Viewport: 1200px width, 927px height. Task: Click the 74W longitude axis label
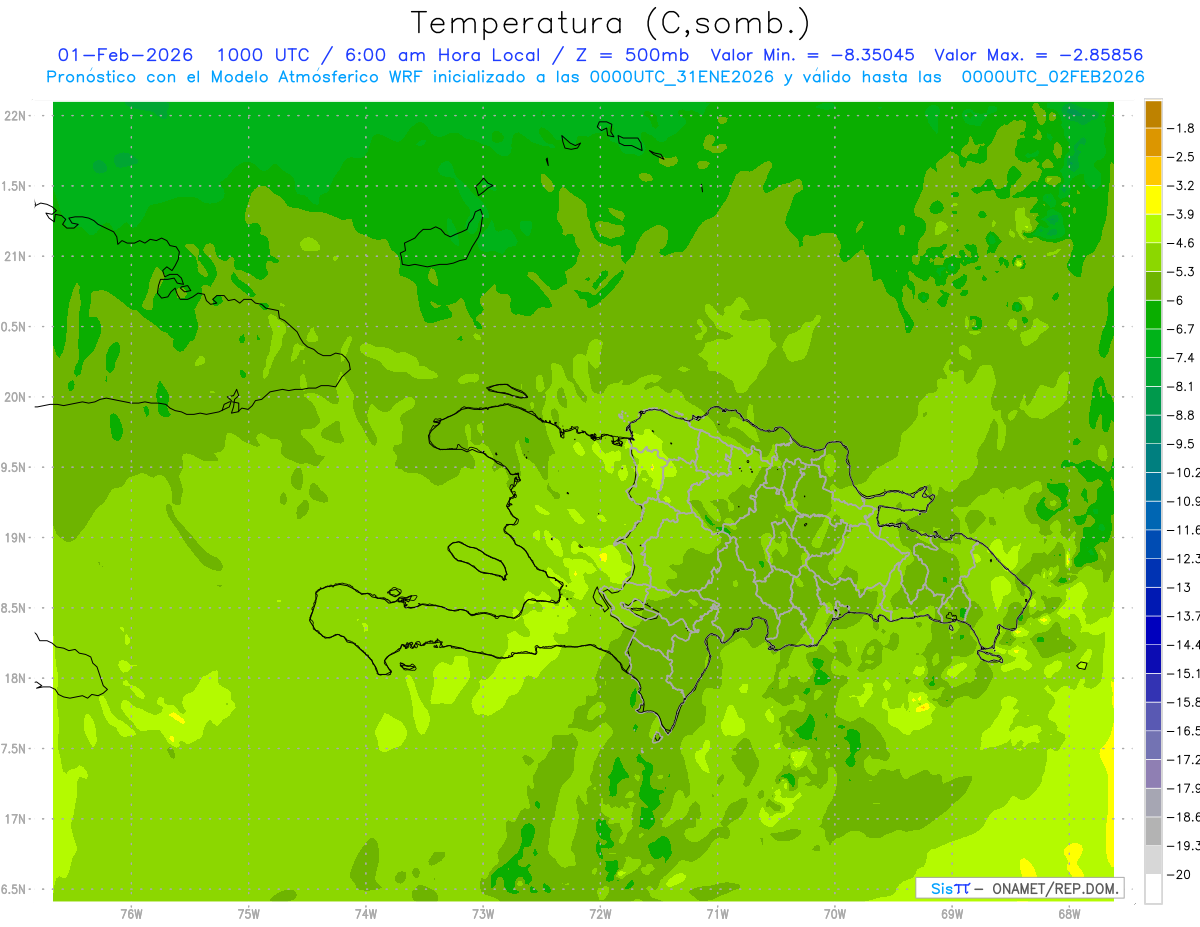click(x=366, y=913)
